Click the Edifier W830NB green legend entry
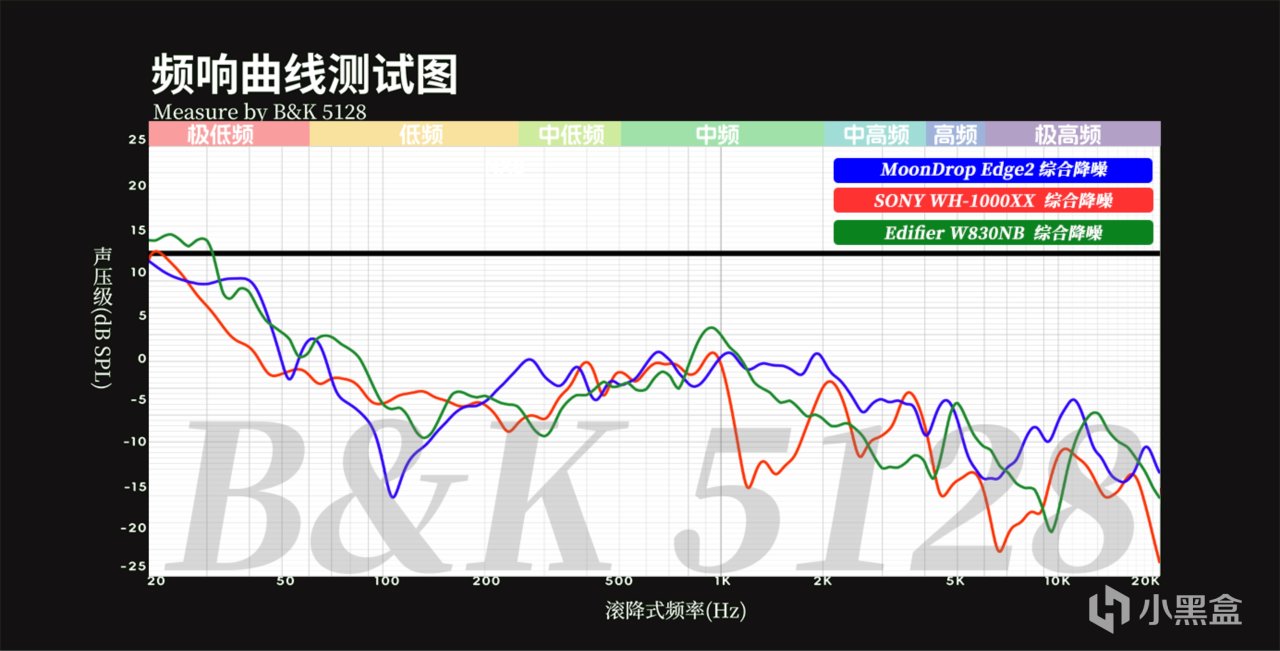 [992, 233]
